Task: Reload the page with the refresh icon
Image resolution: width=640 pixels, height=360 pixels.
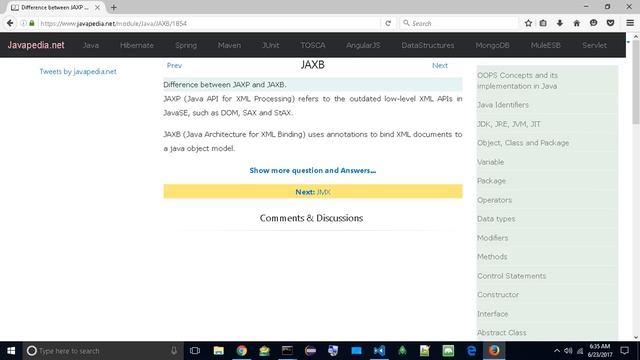Action: (388, 23)
